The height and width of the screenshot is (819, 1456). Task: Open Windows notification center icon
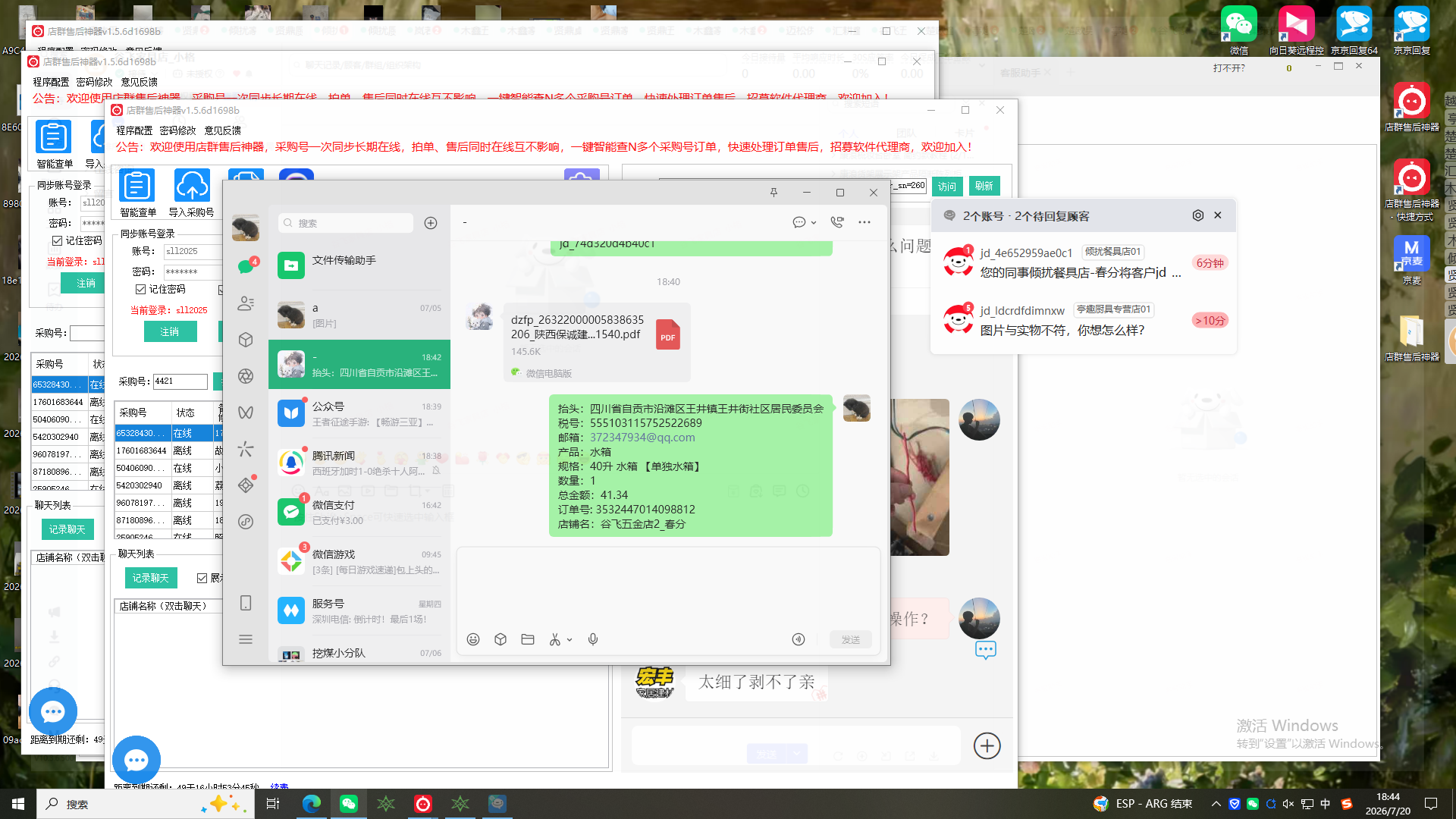tap(1431, 804)
